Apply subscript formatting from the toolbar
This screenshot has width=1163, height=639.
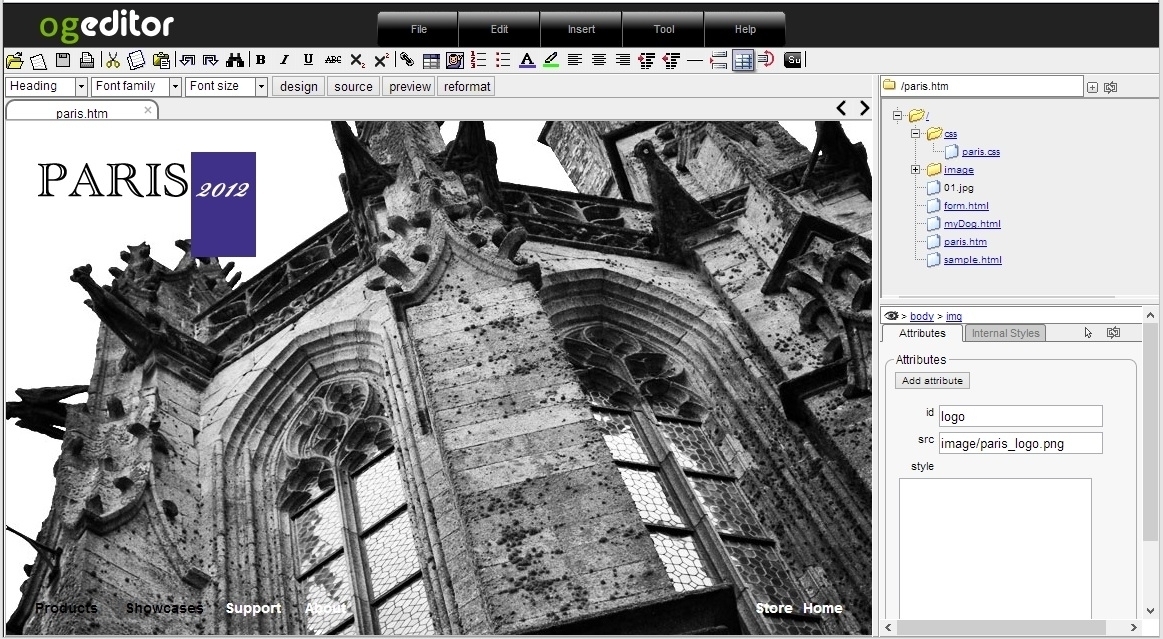357,60
